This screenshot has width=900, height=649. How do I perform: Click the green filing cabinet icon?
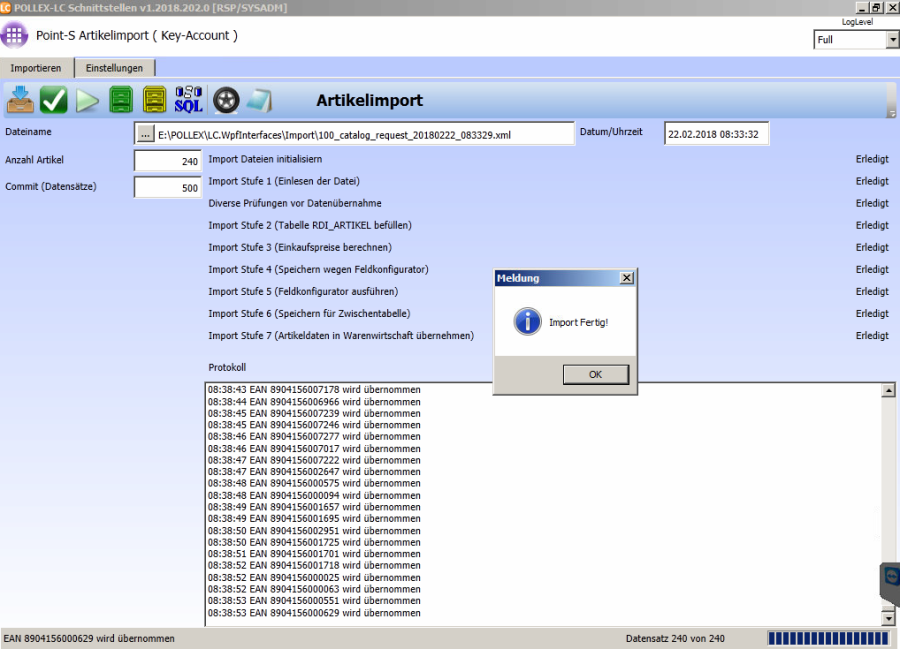coord(121,100)
